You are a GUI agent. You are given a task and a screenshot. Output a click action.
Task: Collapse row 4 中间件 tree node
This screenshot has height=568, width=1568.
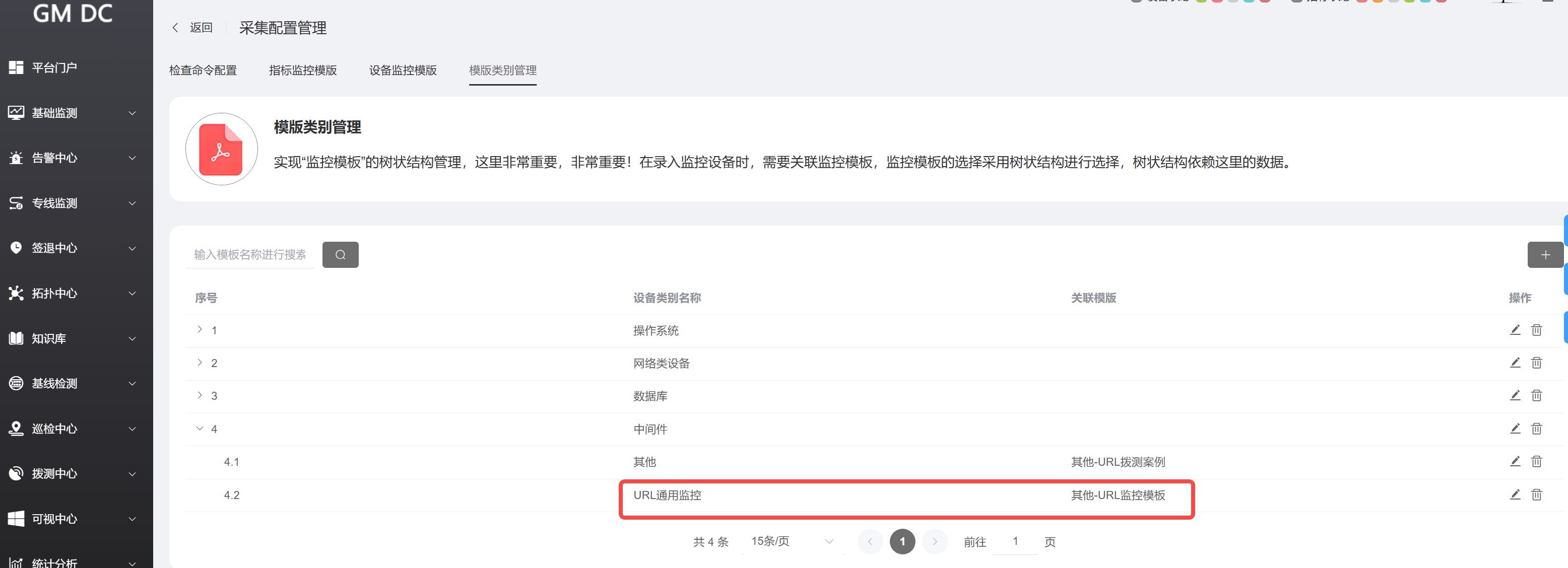click(200, 428)
